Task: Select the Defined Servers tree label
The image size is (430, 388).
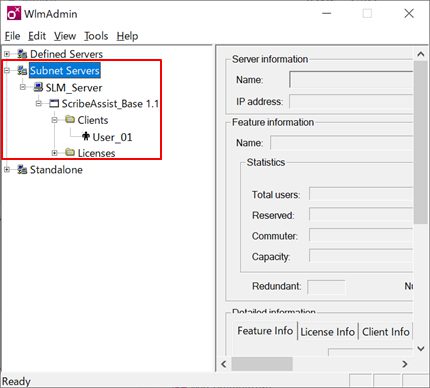Action: coord(66,54)
